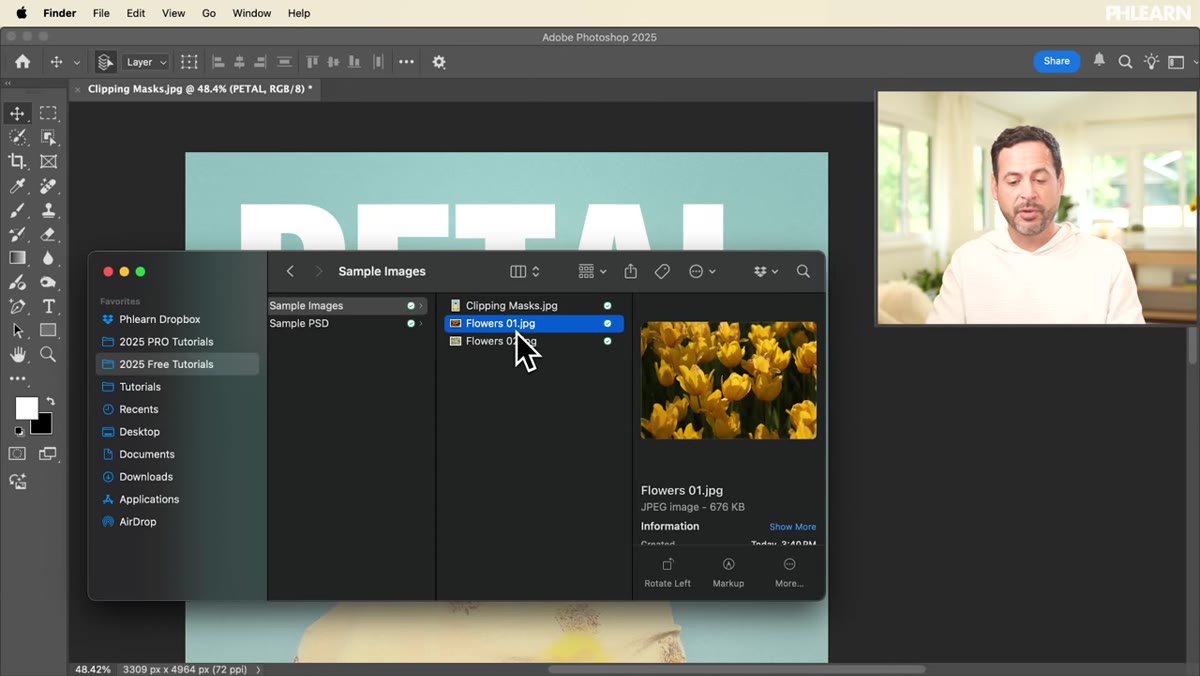Click the Finder tags icon
The image size is (1200, 676).
click(662, 271)
